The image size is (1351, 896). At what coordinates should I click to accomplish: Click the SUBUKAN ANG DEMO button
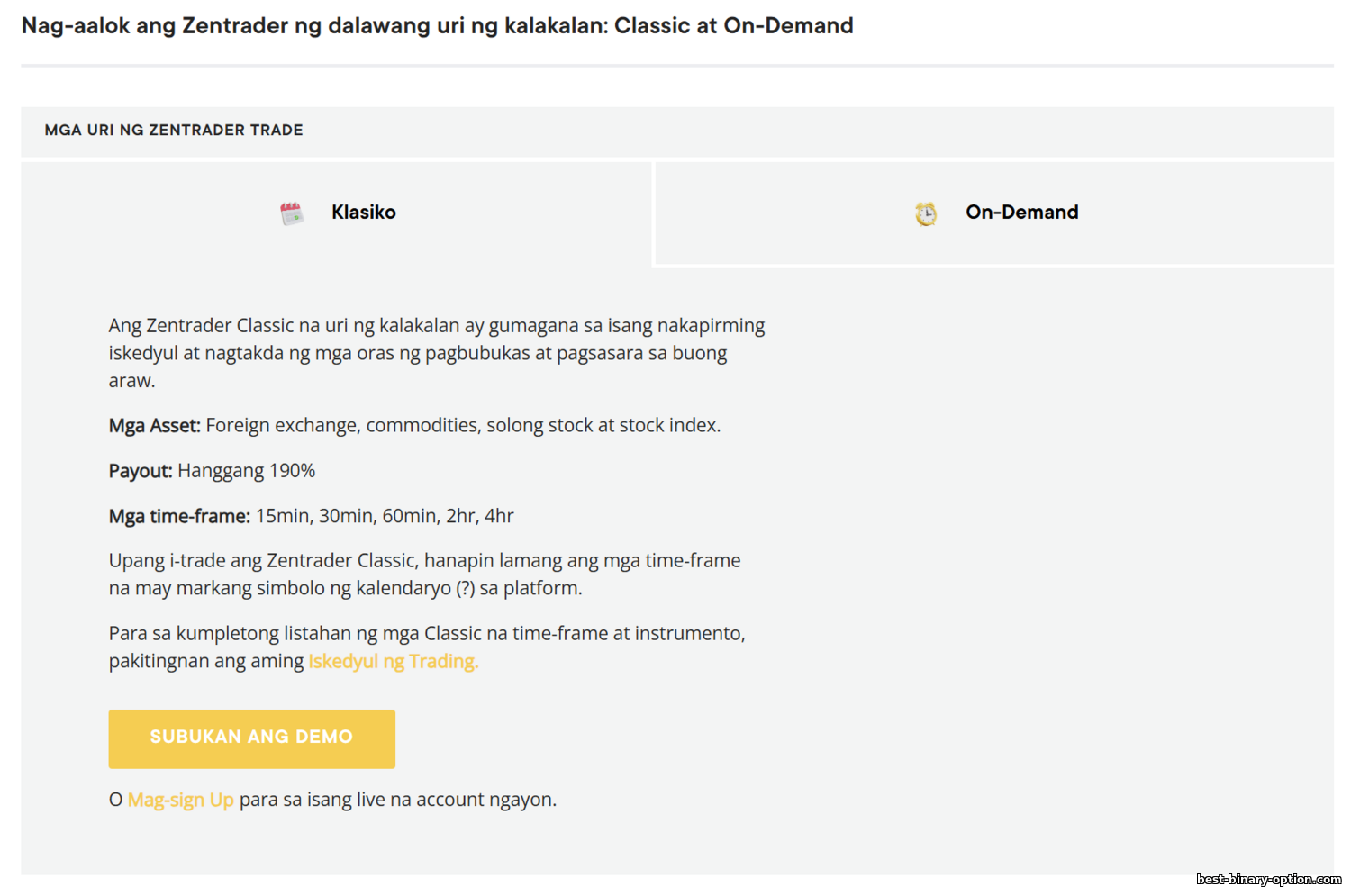point(252,738)
